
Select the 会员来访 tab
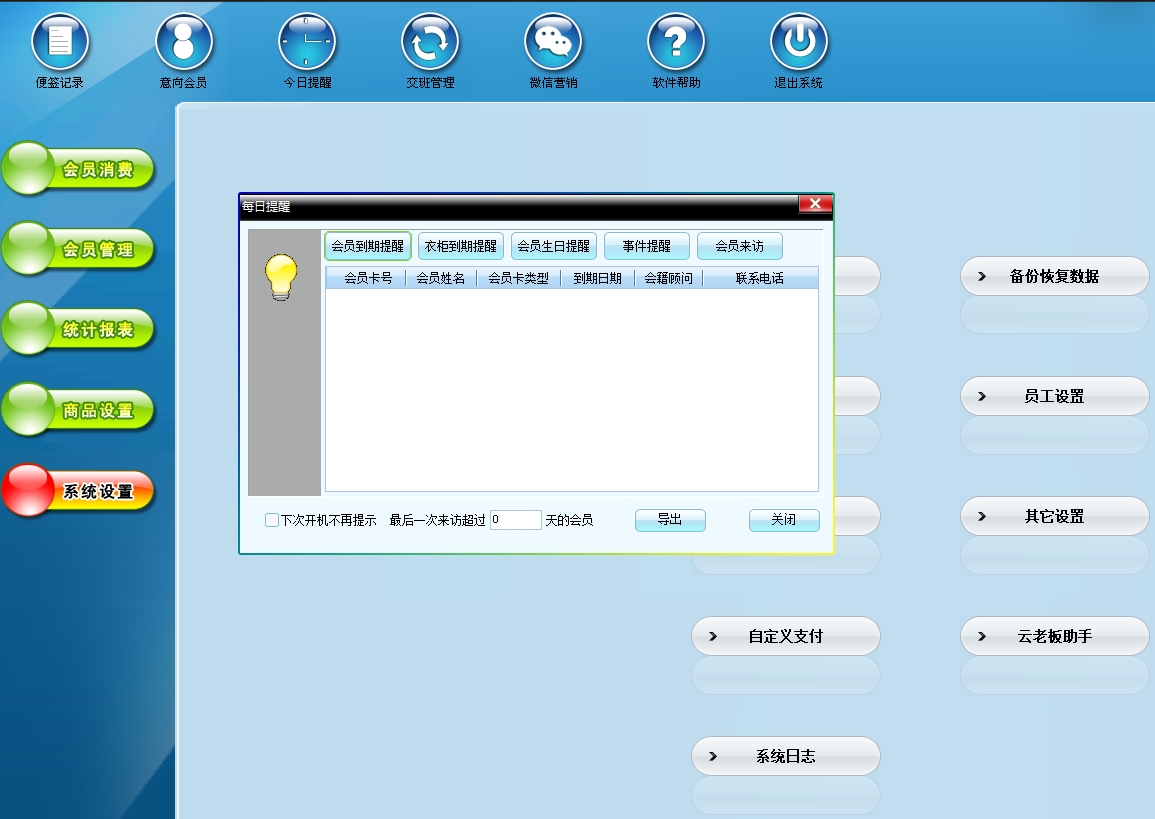tap(739, 246)
